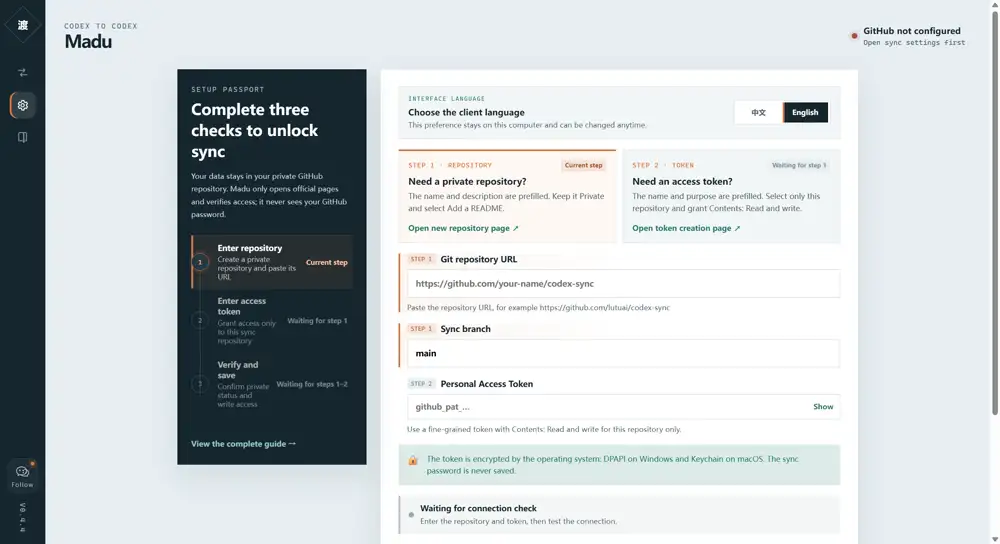Click the 'Waiting for step 1' badge on token card

tap(798, 165)
